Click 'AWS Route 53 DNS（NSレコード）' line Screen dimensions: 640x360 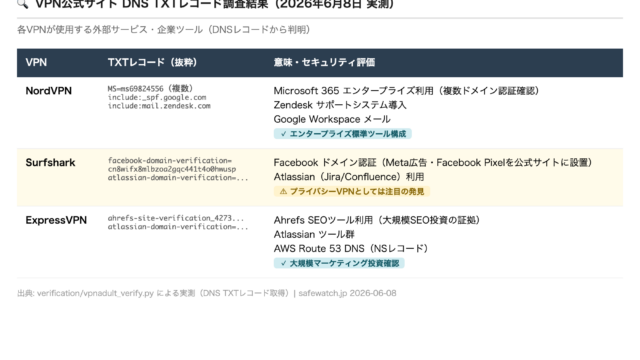351,249
